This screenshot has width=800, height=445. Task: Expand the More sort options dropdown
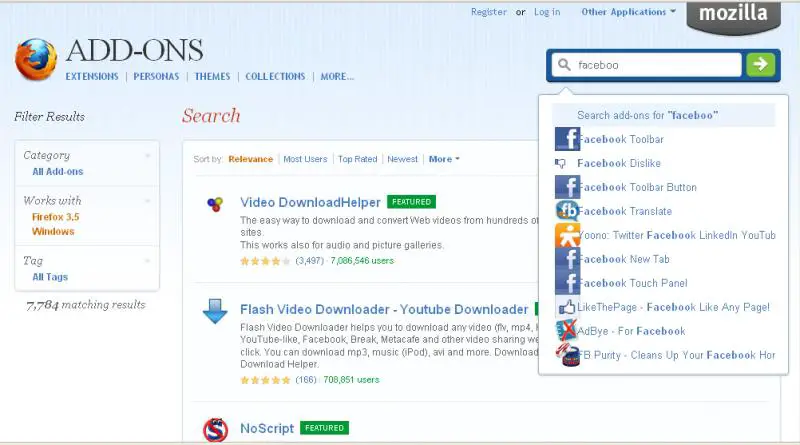point(444,159)
